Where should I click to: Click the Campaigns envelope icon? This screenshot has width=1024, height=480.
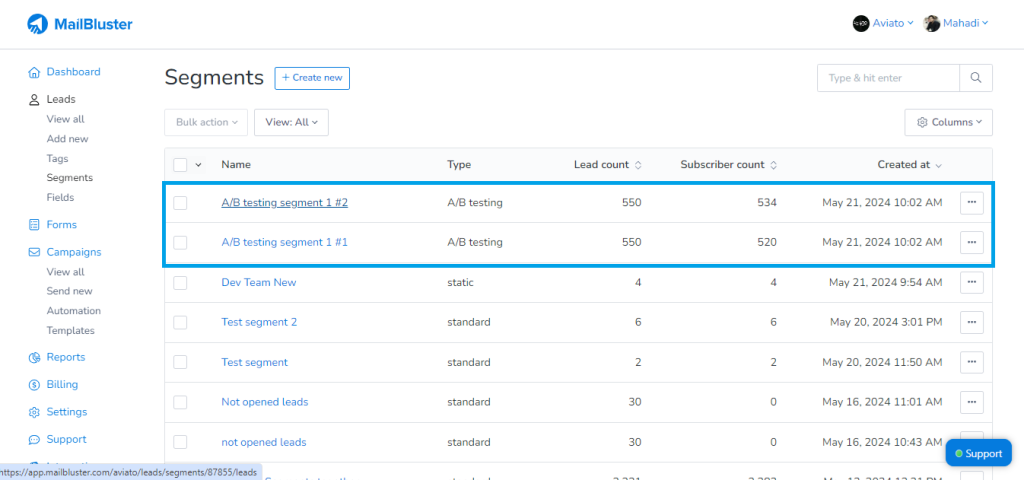34,252
